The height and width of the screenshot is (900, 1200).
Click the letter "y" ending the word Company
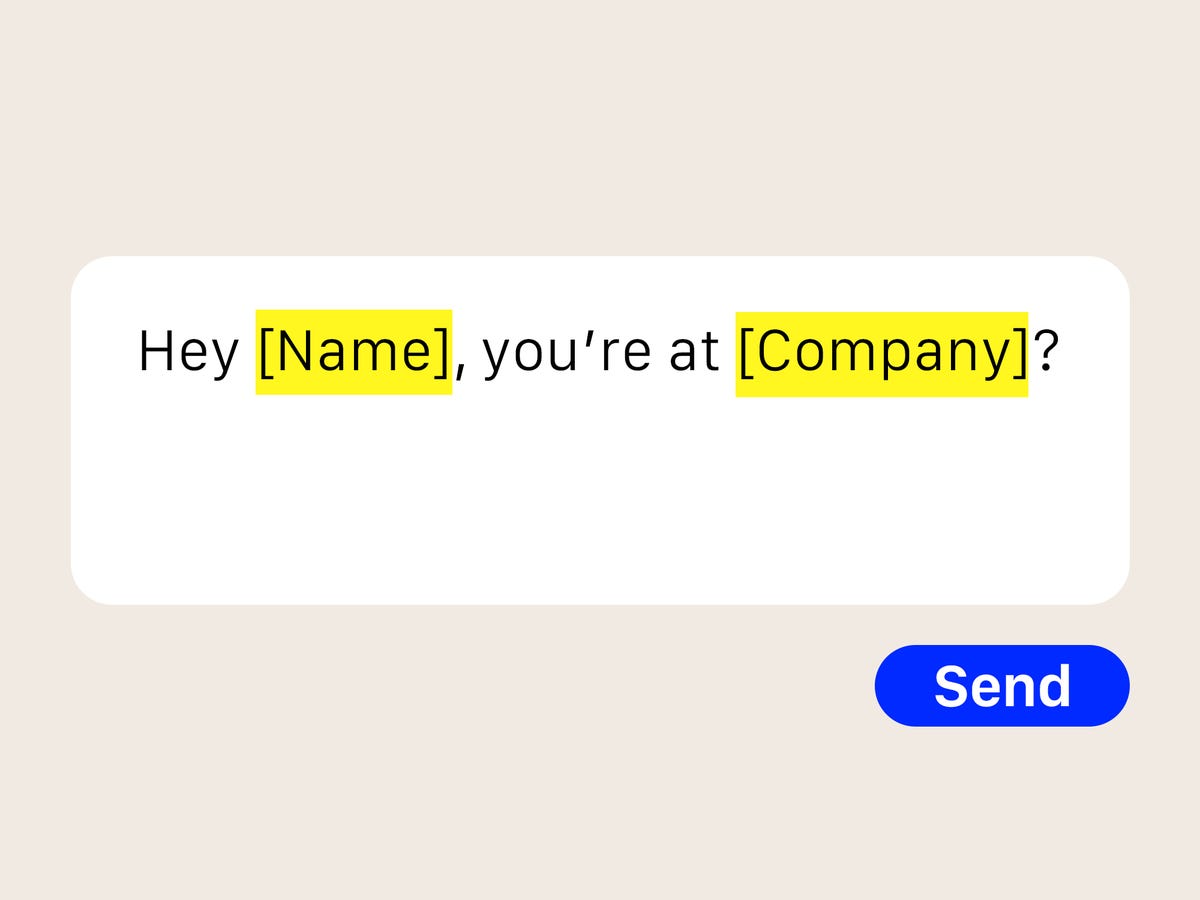coord(998,358)
